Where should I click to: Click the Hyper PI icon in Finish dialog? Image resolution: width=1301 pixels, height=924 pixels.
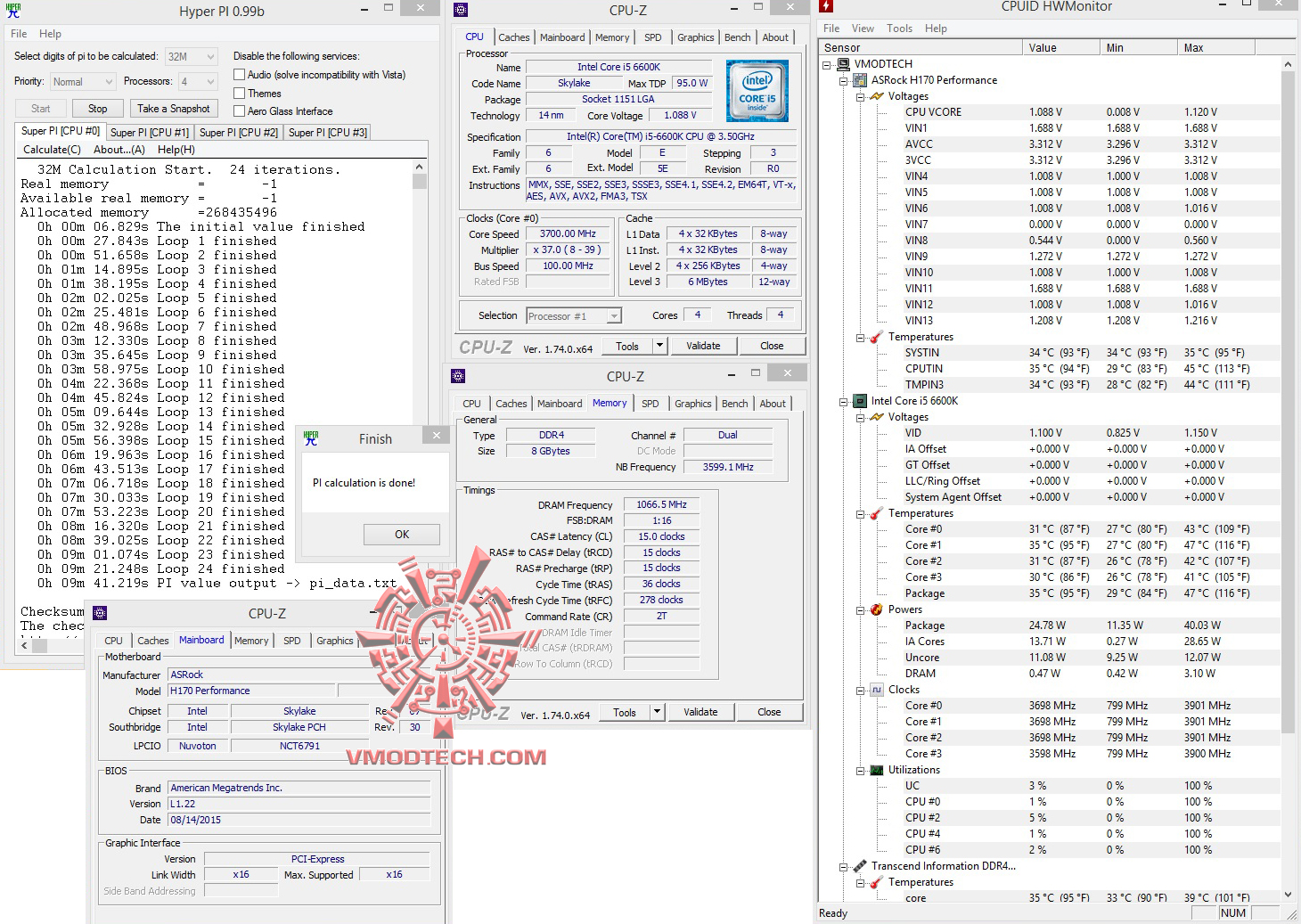pyautogui.click(x=311, y=438)
